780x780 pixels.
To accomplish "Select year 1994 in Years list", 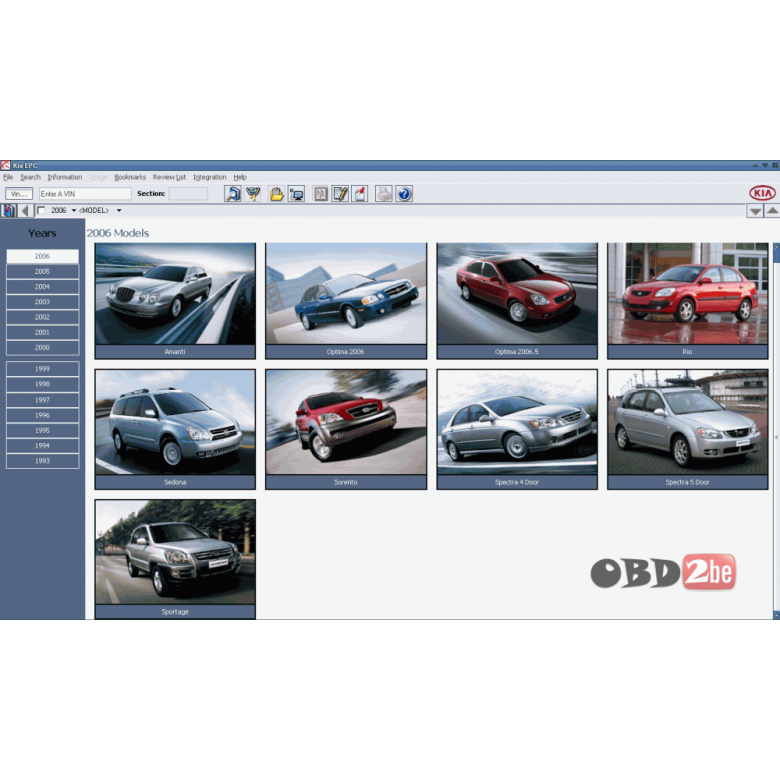I will click(x=42, y=446).
